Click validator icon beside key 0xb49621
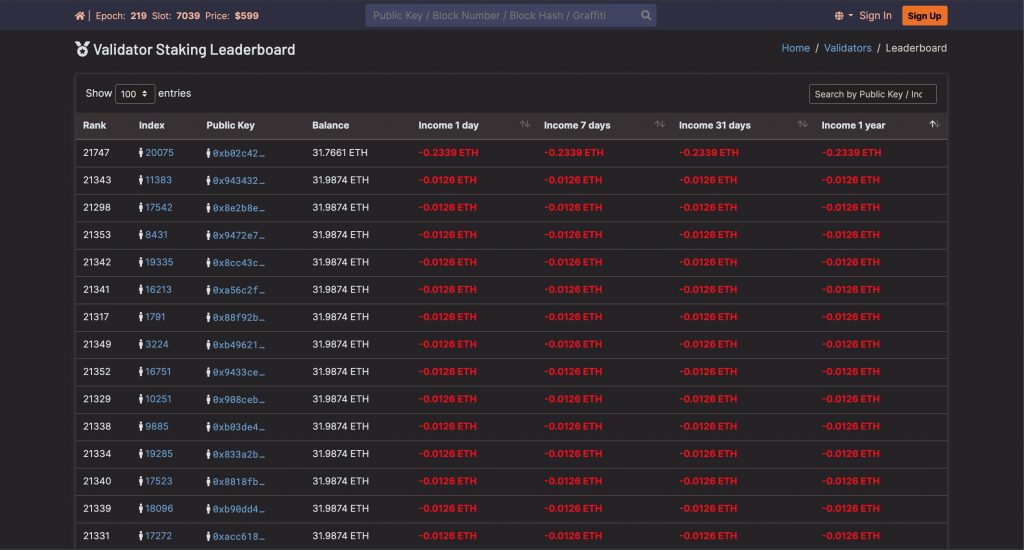1024x550 pixels. (x=208, y=345)
